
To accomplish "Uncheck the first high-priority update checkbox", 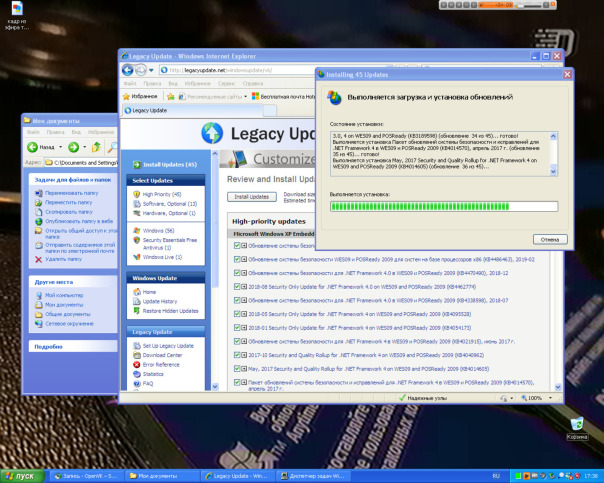I will pyautogui.click(x=238, y=245).
